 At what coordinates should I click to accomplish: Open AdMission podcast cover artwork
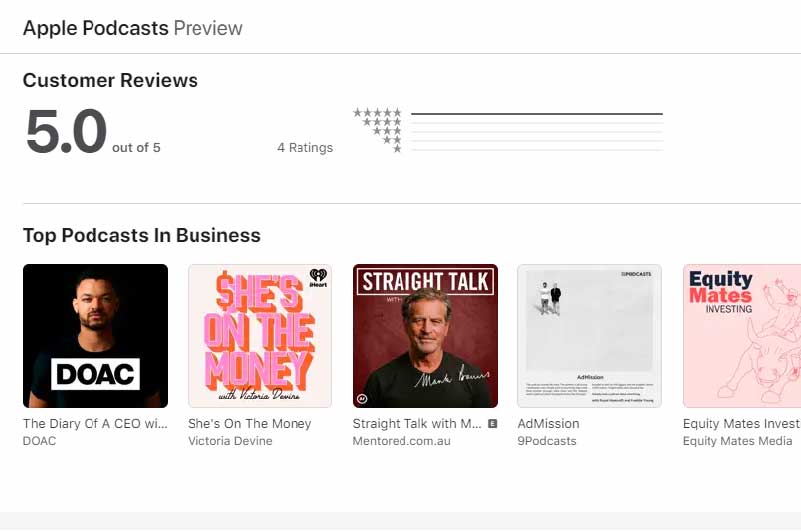pos(590,336)
